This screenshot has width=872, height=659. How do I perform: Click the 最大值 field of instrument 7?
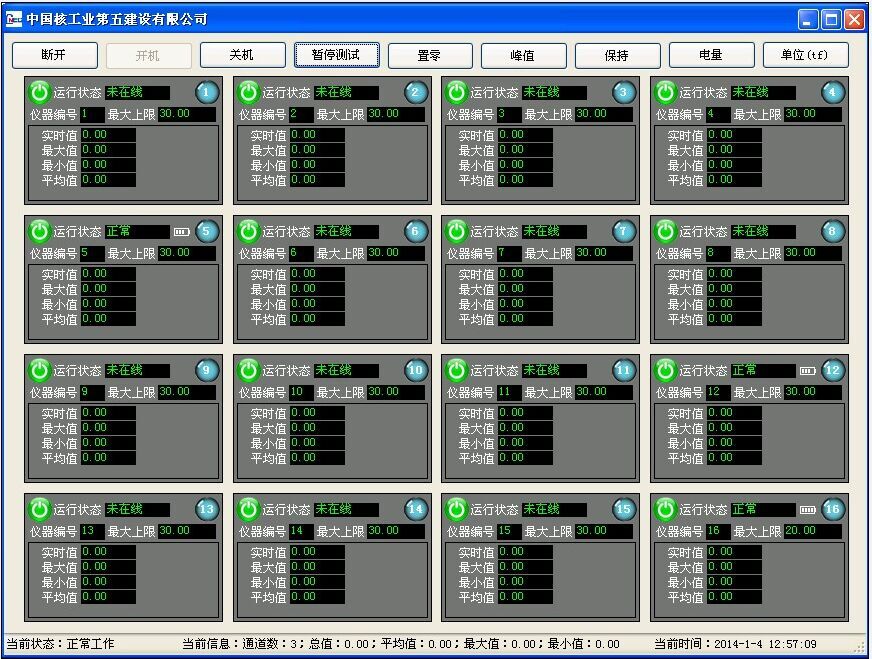525,289
